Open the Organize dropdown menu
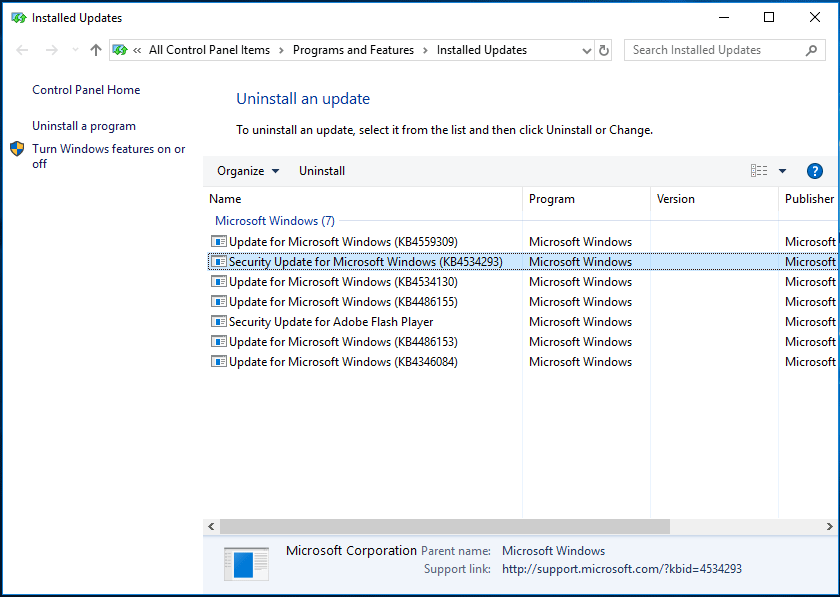 click(246, 170)
